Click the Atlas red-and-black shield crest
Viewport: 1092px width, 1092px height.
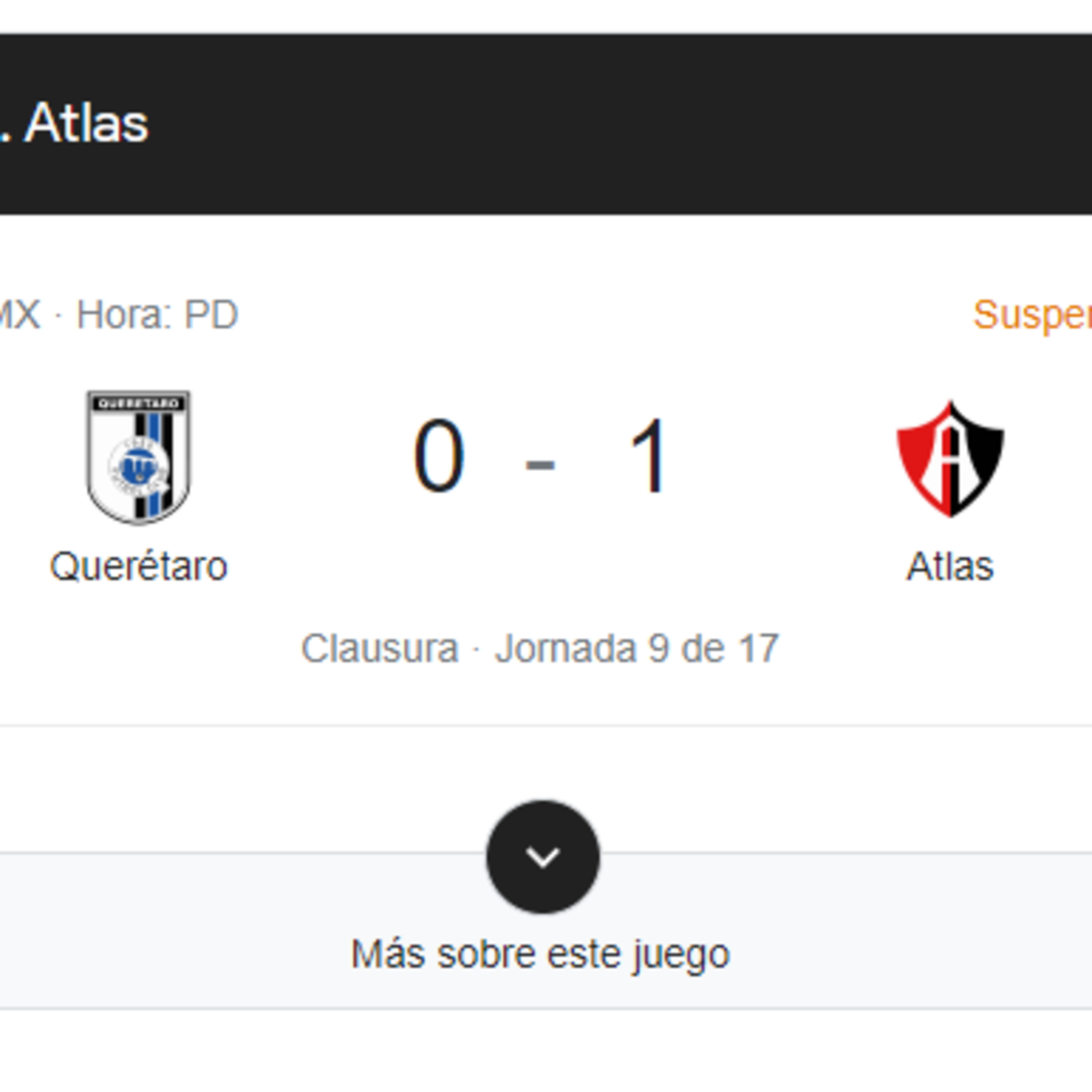coord(950,458)
